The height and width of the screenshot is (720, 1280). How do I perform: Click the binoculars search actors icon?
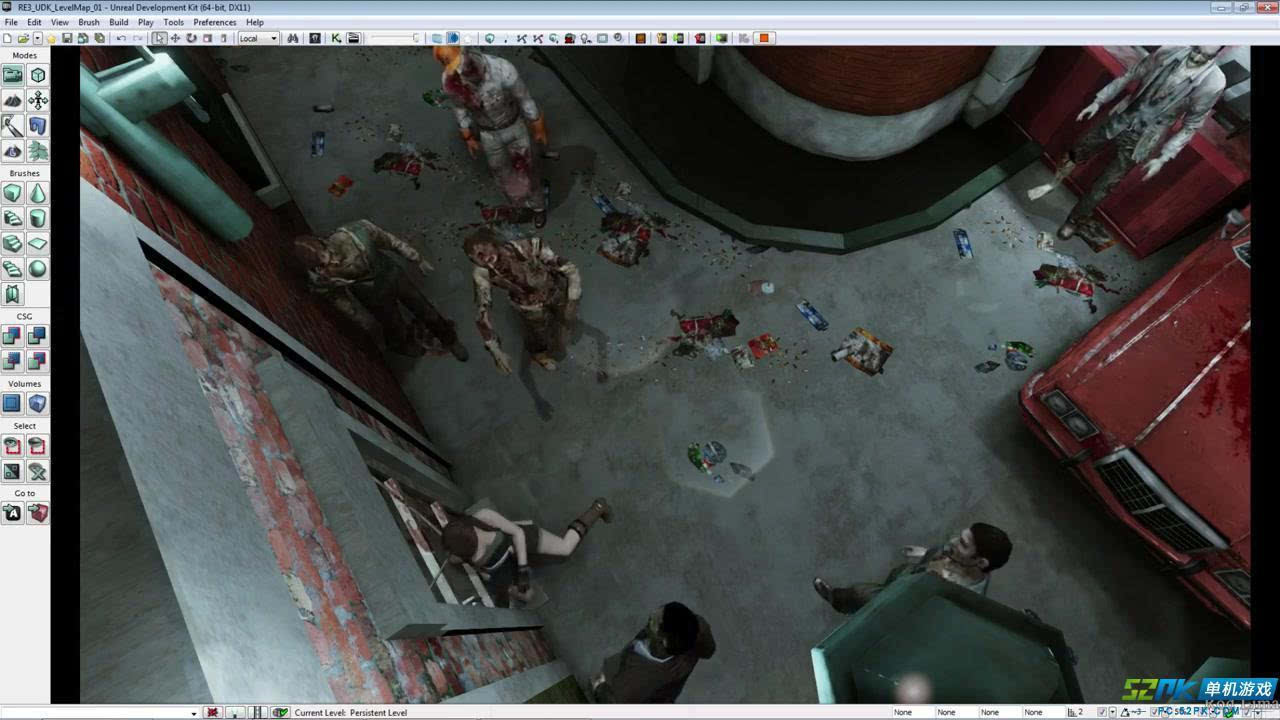click(x=293, y=38)
